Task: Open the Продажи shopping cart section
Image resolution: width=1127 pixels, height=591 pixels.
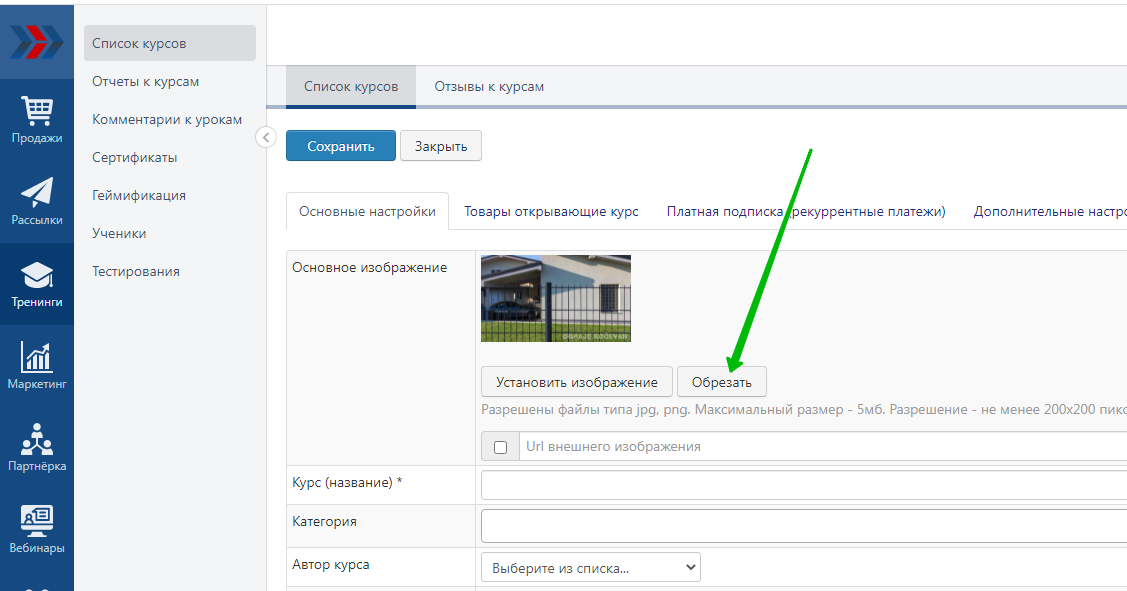Action: [37, 120]
